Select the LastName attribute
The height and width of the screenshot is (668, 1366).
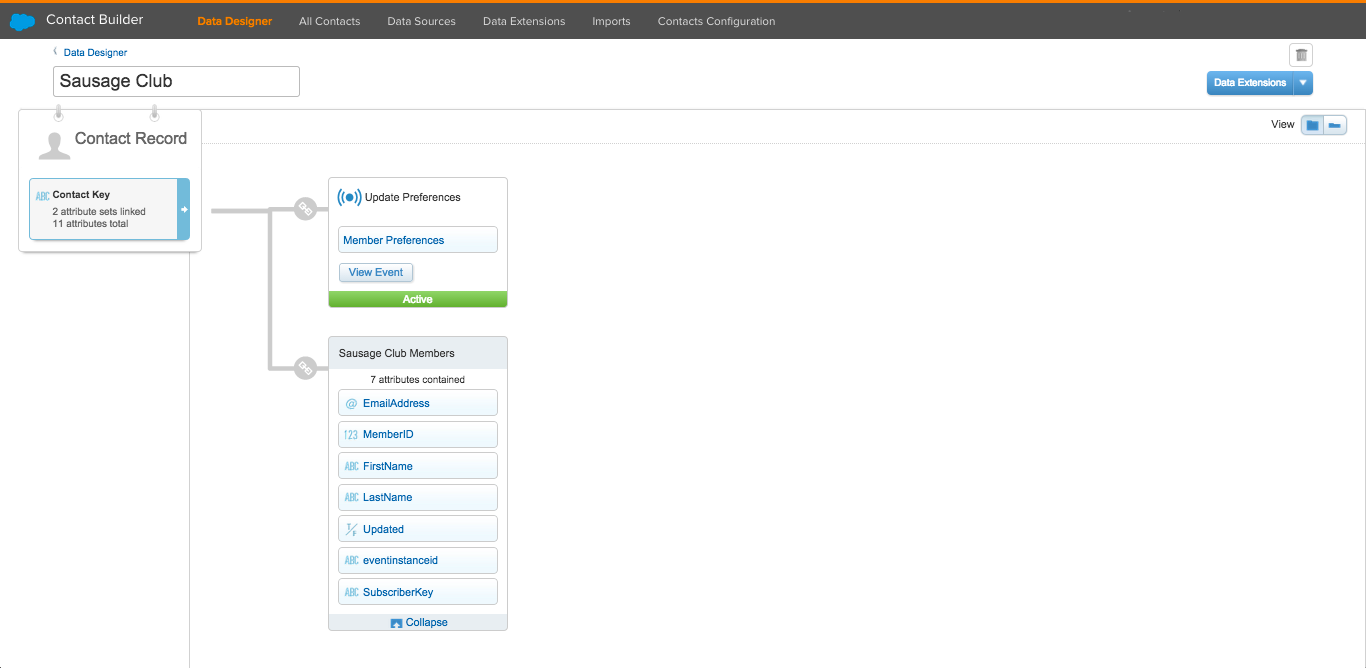(x=418, y=497)
